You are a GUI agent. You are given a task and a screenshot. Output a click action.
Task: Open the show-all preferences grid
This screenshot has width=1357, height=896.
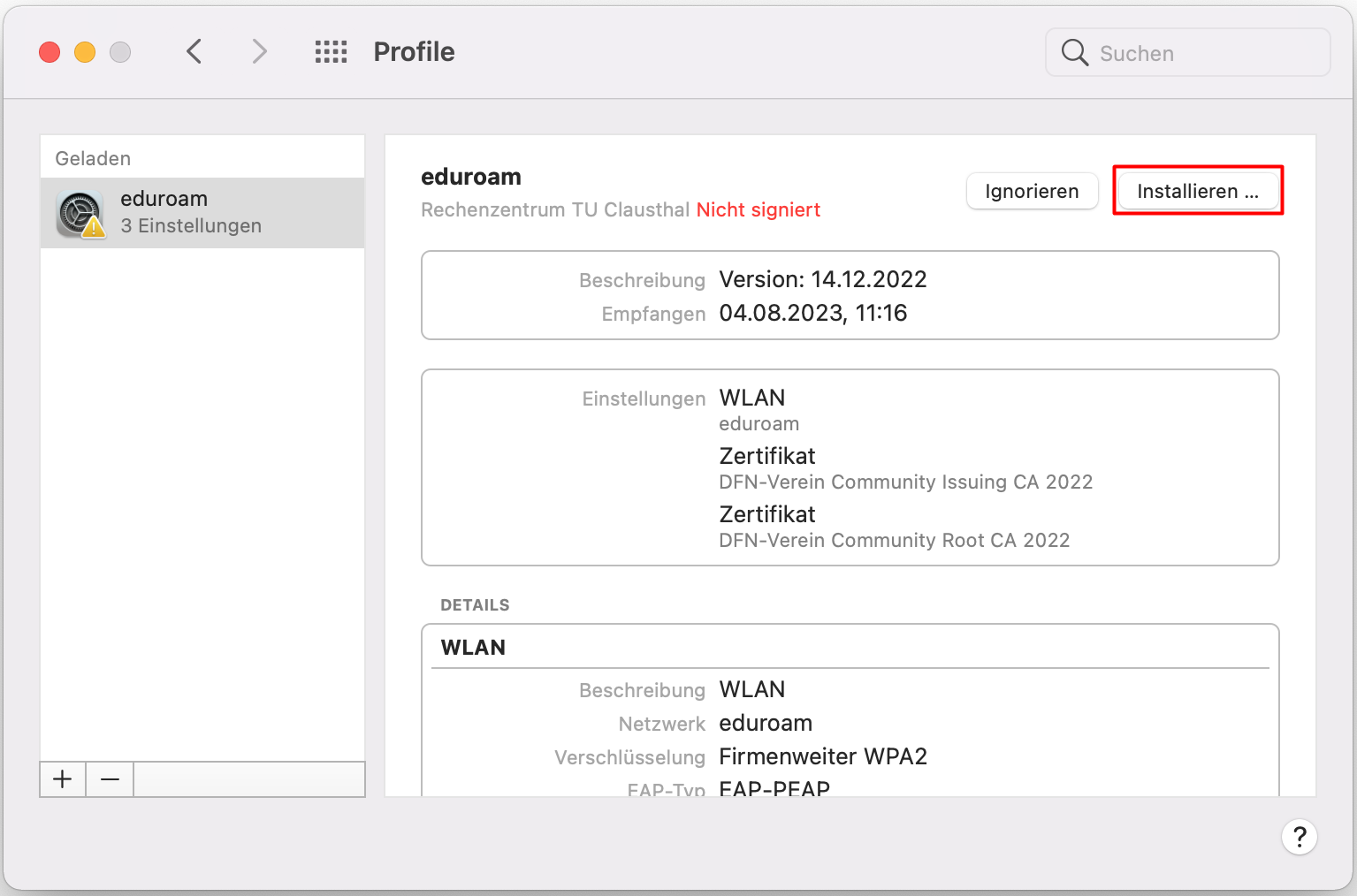(331, 52)
